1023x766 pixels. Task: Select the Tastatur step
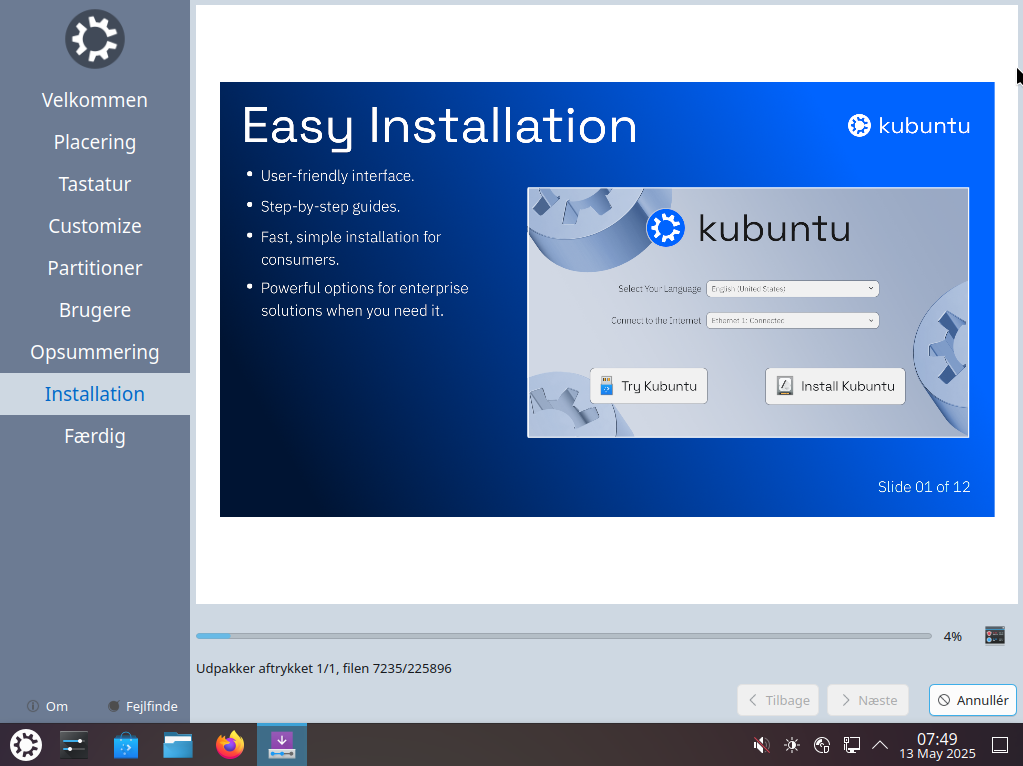click(x=95, y=184)
